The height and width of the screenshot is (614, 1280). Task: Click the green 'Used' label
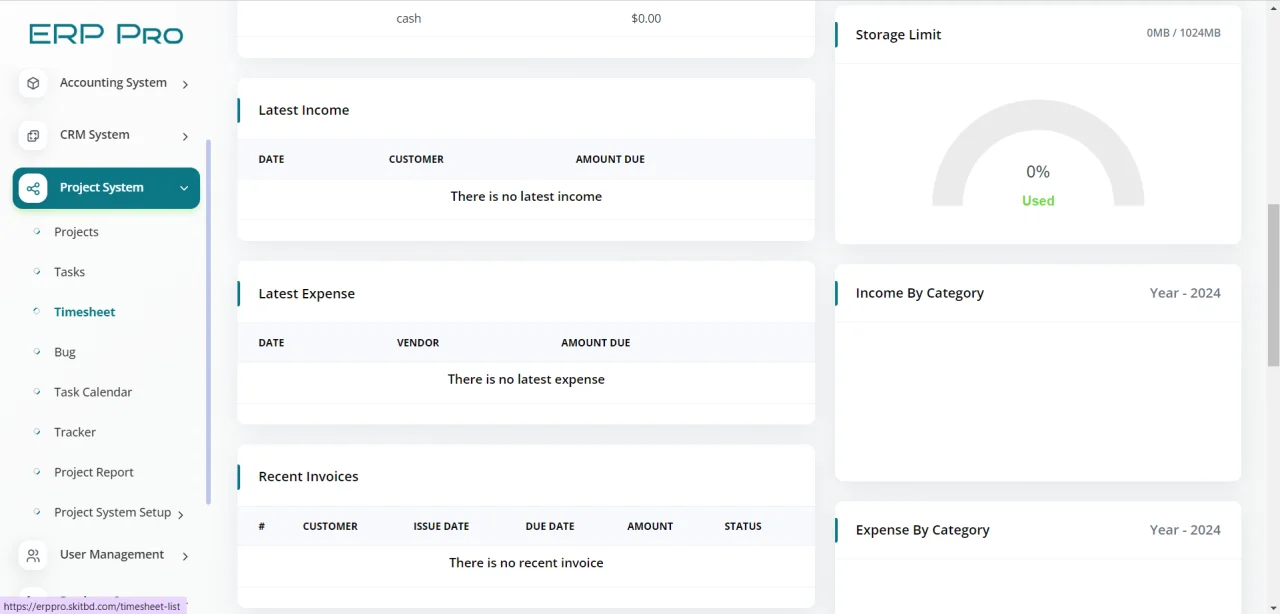[1038, 201]
